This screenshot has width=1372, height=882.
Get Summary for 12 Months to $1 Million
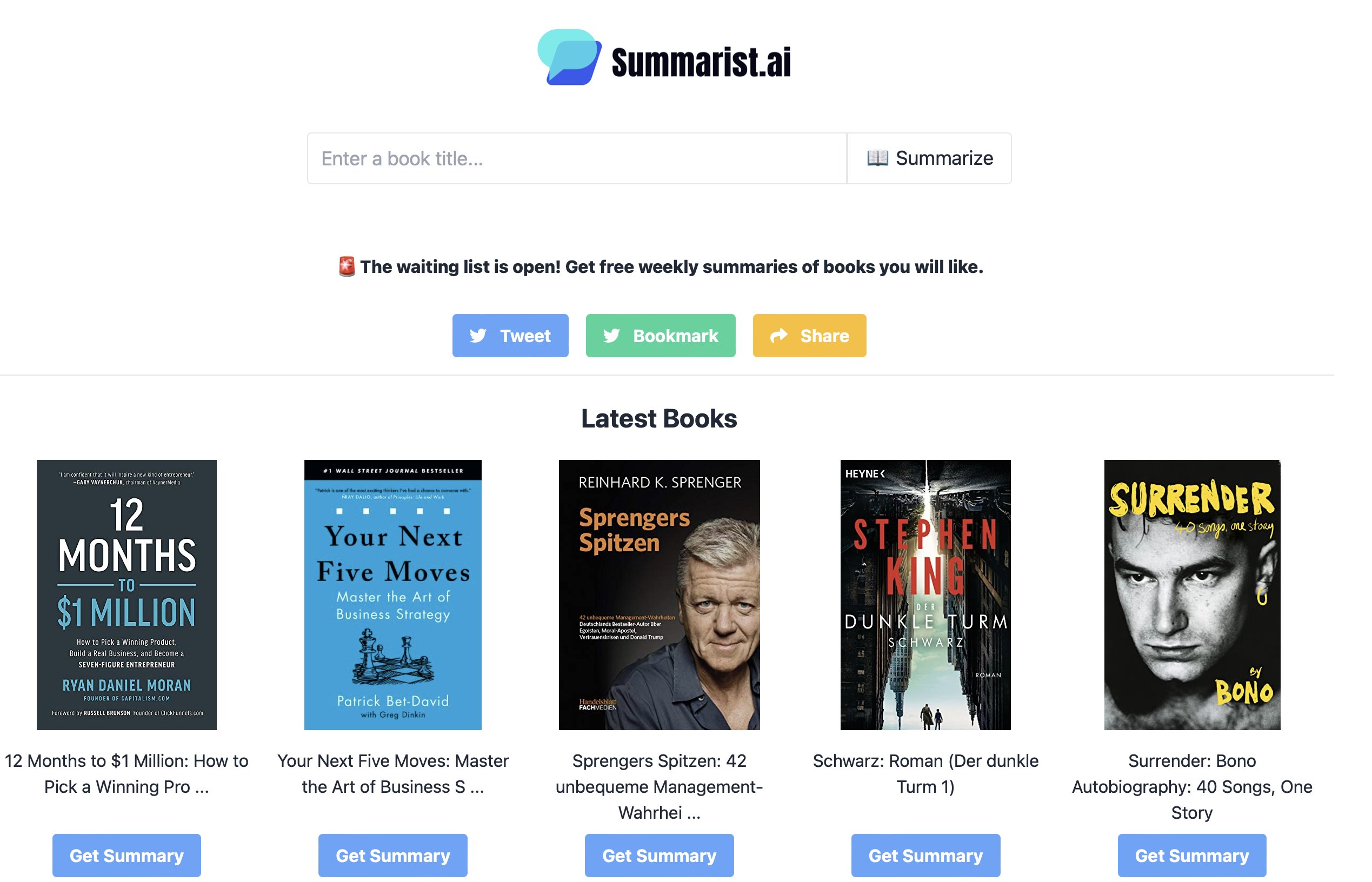pyautogui.click(x=126, y=855)
